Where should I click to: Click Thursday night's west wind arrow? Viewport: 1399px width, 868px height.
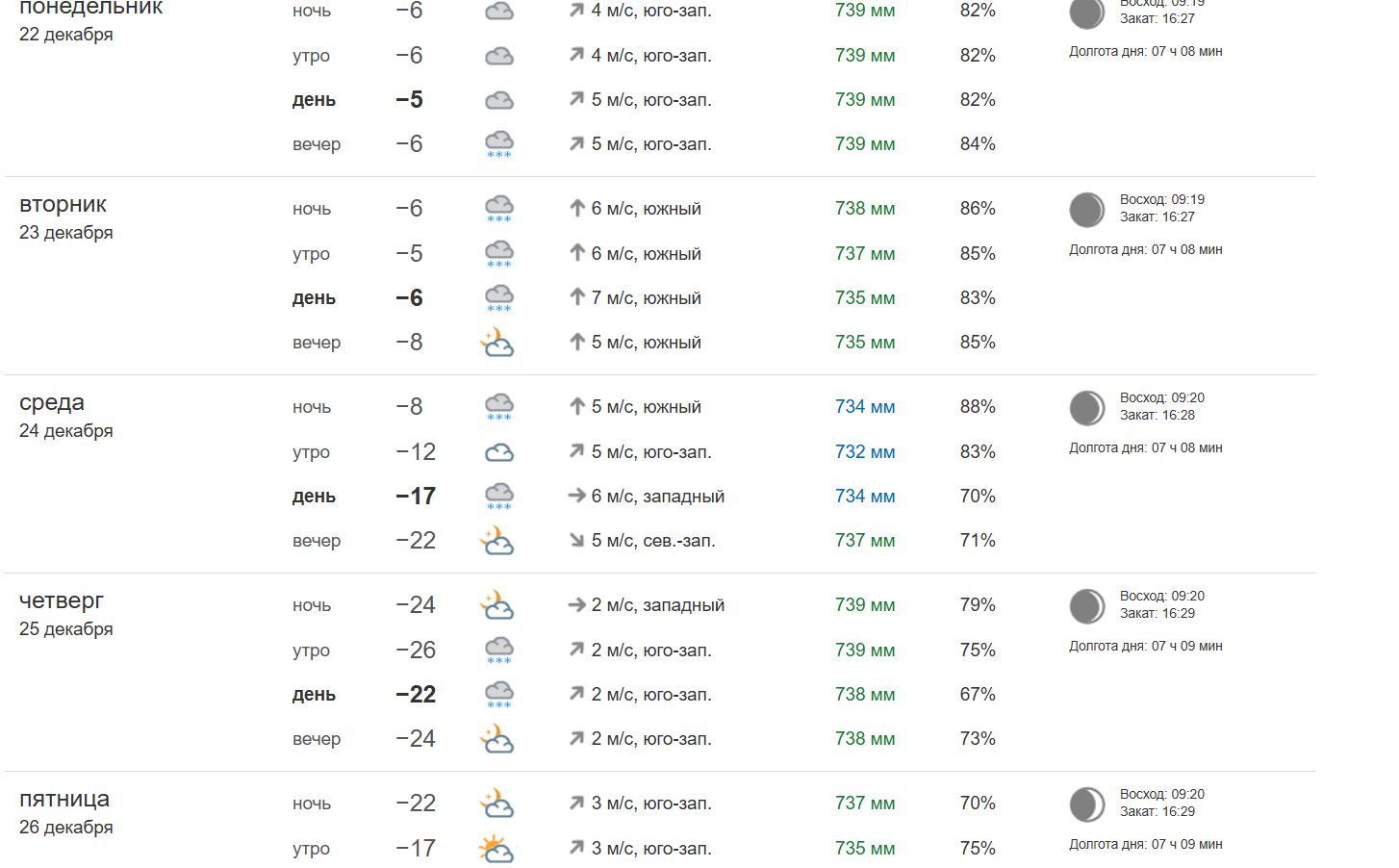(x=576, y=605)
